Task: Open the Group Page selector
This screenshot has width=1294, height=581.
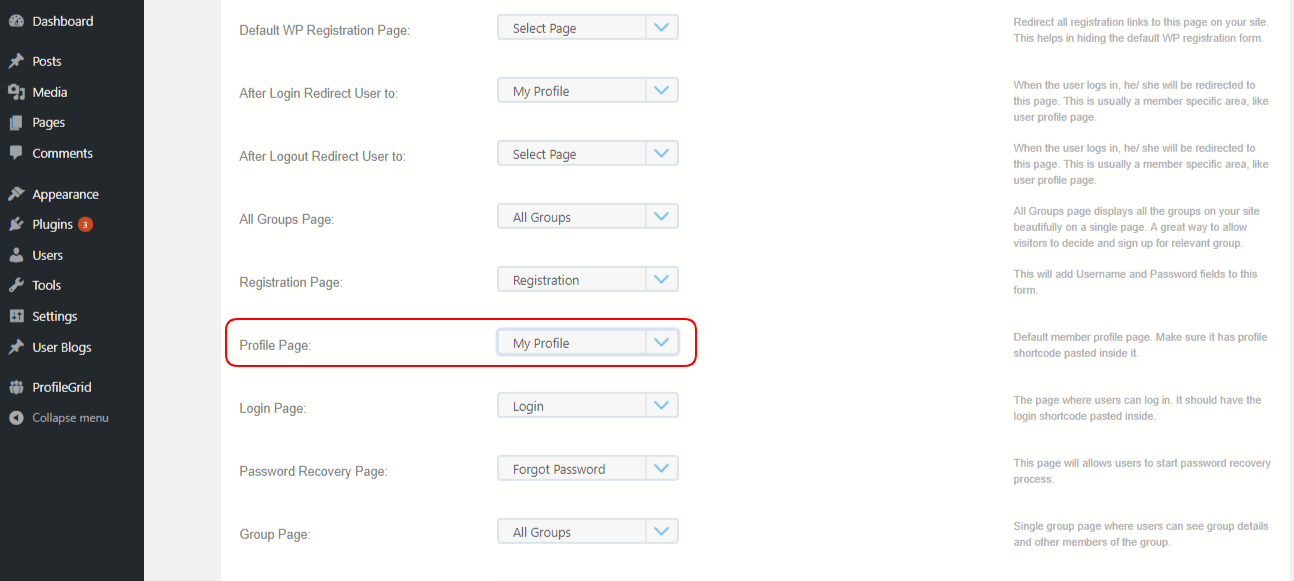Action: pos(660,530)
